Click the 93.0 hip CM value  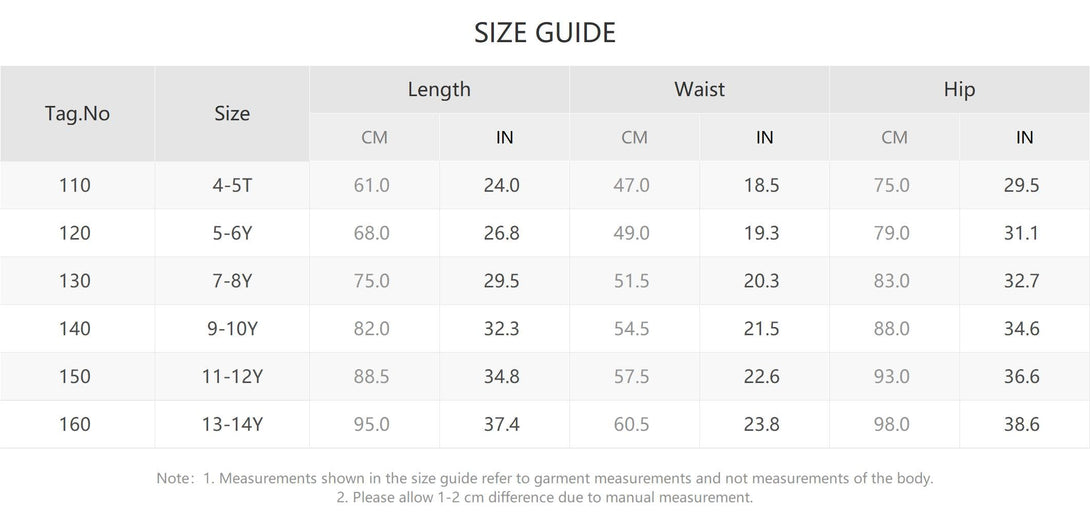point(891,377)
